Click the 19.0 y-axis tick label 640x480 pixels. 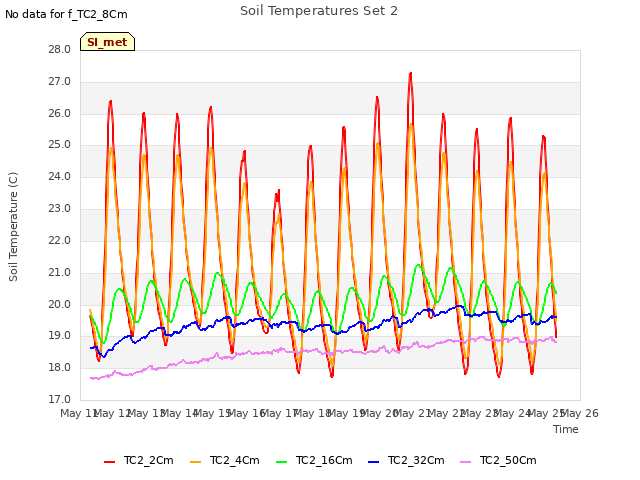[60, 336]
